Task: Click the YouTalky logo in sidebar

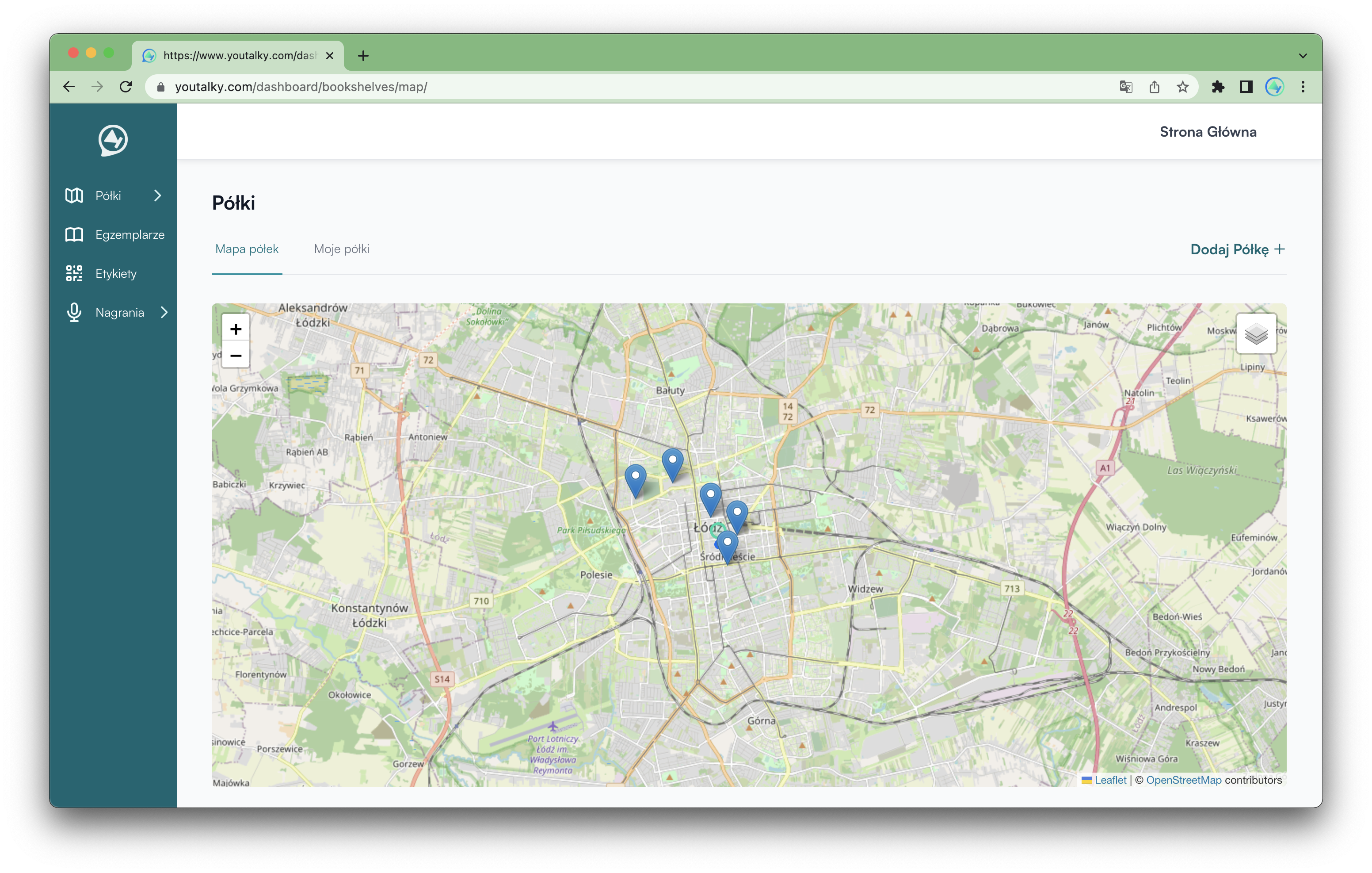Action: pyautogui.click(x=113, y=140)
